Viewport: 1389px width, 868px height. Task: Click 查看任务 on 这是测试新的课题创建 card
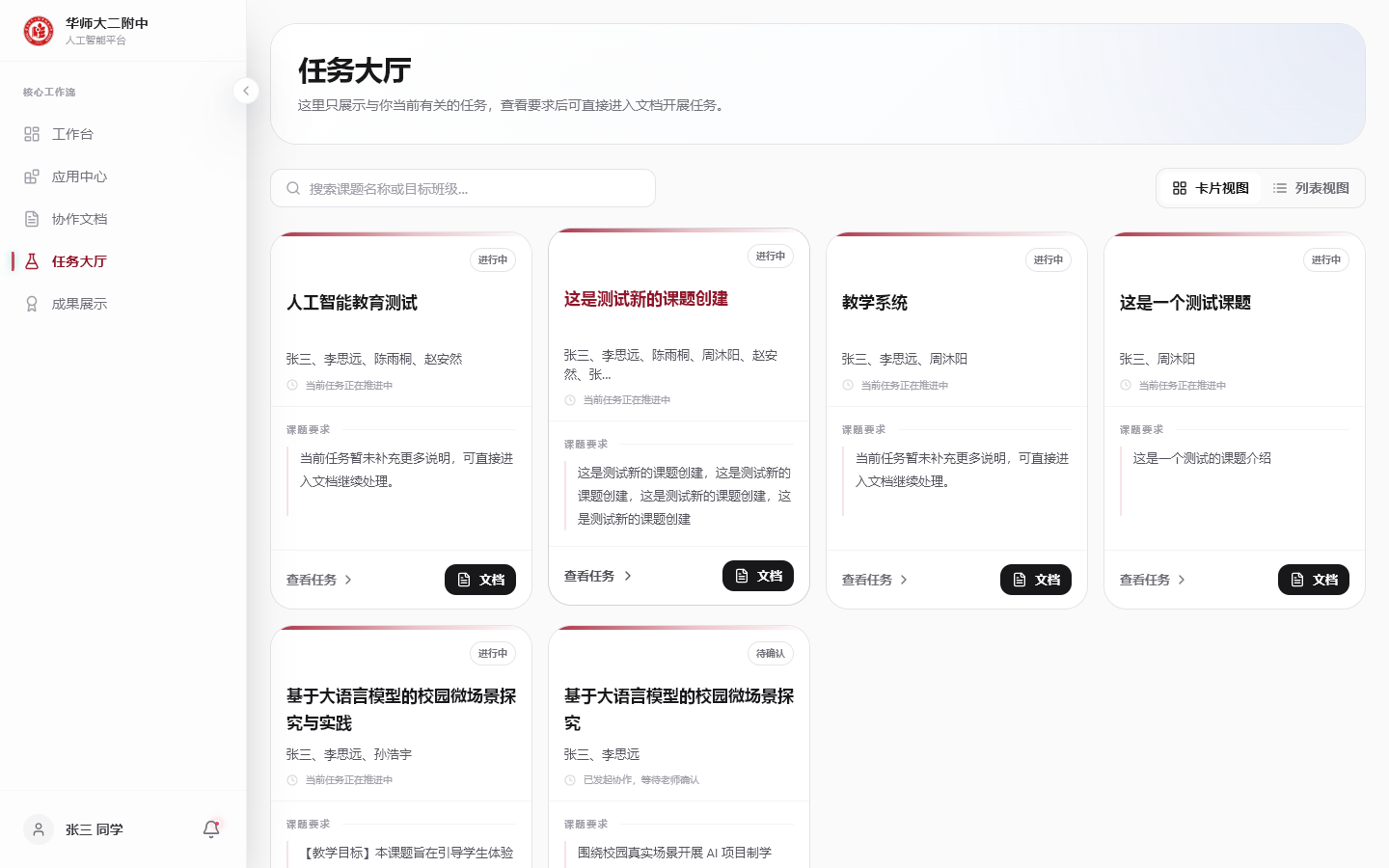597,576
